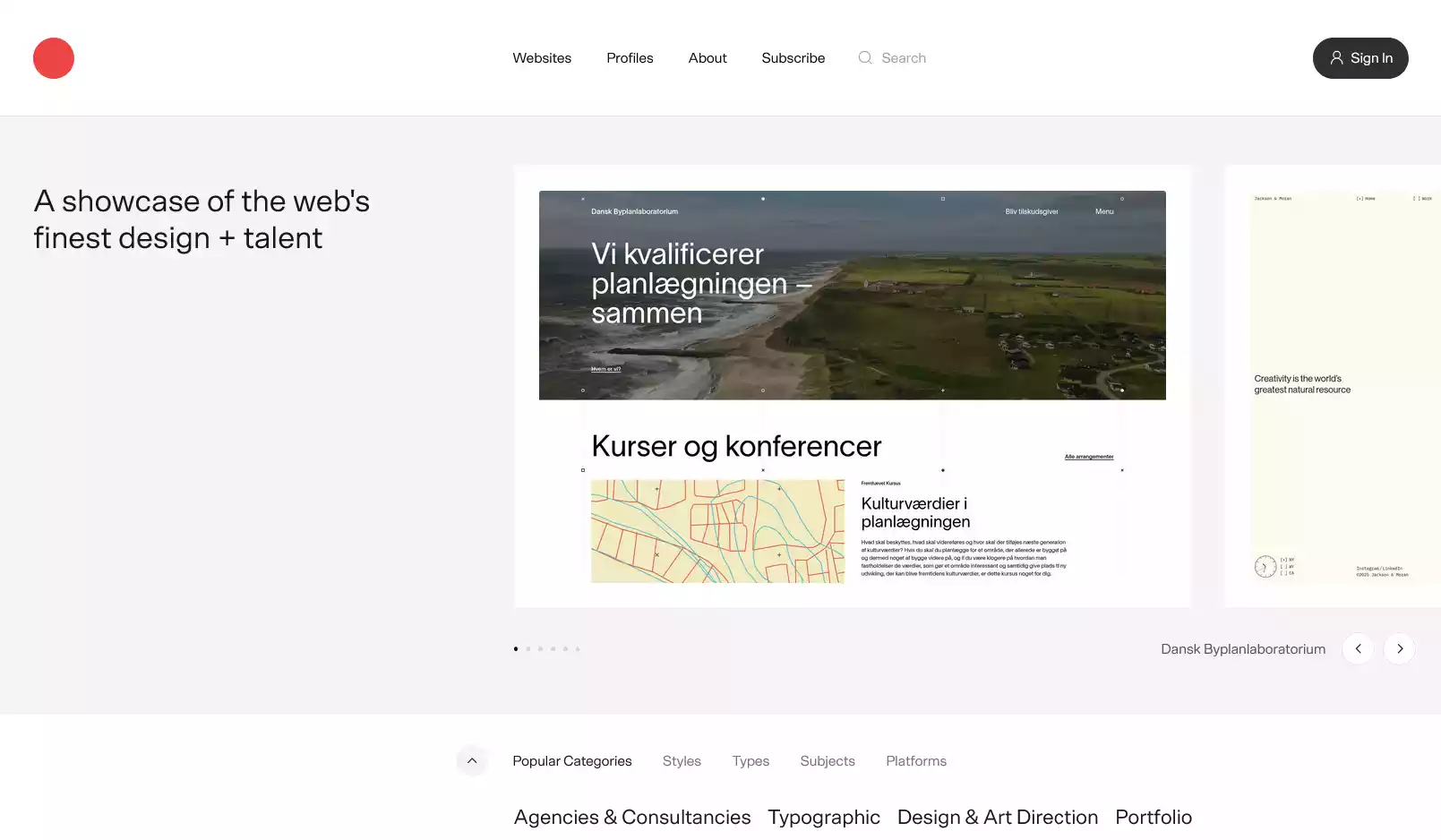Jump to the fourth carousel pagination dot
The width and height of the screenshot is (1441, 840).
pos(553,649)
